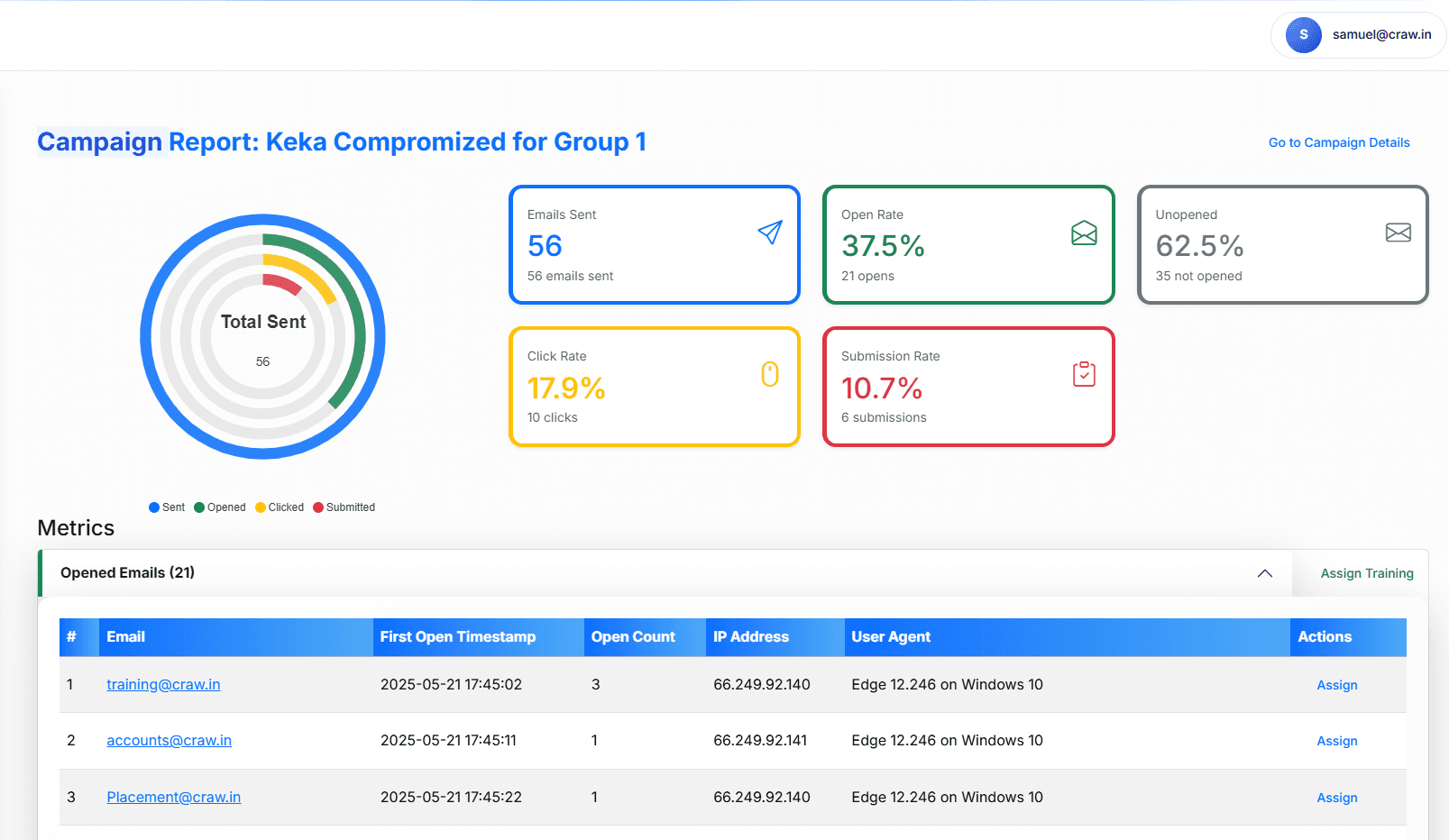Click Assign Training in green
Image resolution: width=1449 pixels, height=840 pixels.
1366,573
